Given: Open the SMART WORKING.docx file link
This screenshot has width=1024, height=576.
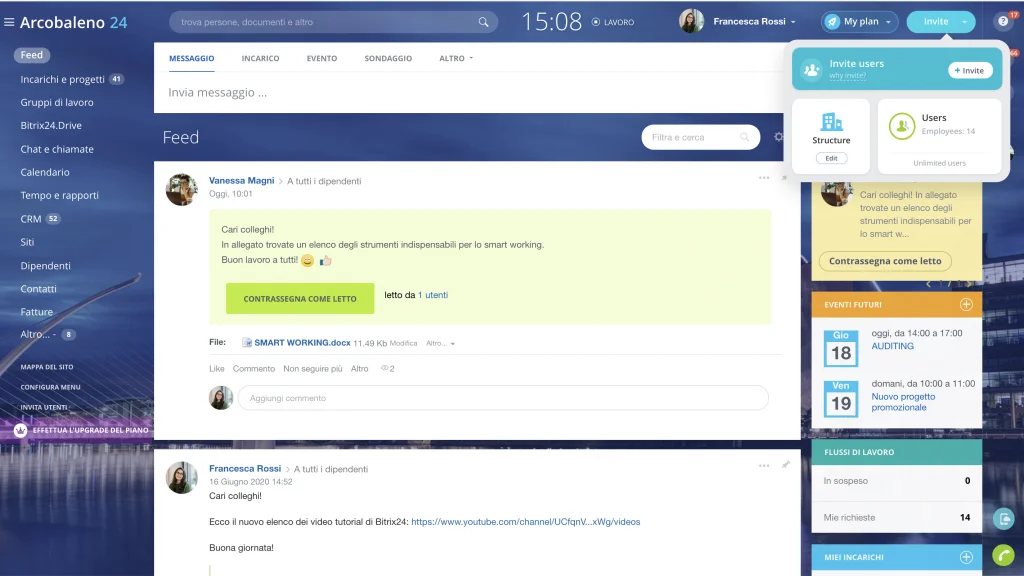Looking at the screenshot, I should pyautogui.click(x=302, y=343).
